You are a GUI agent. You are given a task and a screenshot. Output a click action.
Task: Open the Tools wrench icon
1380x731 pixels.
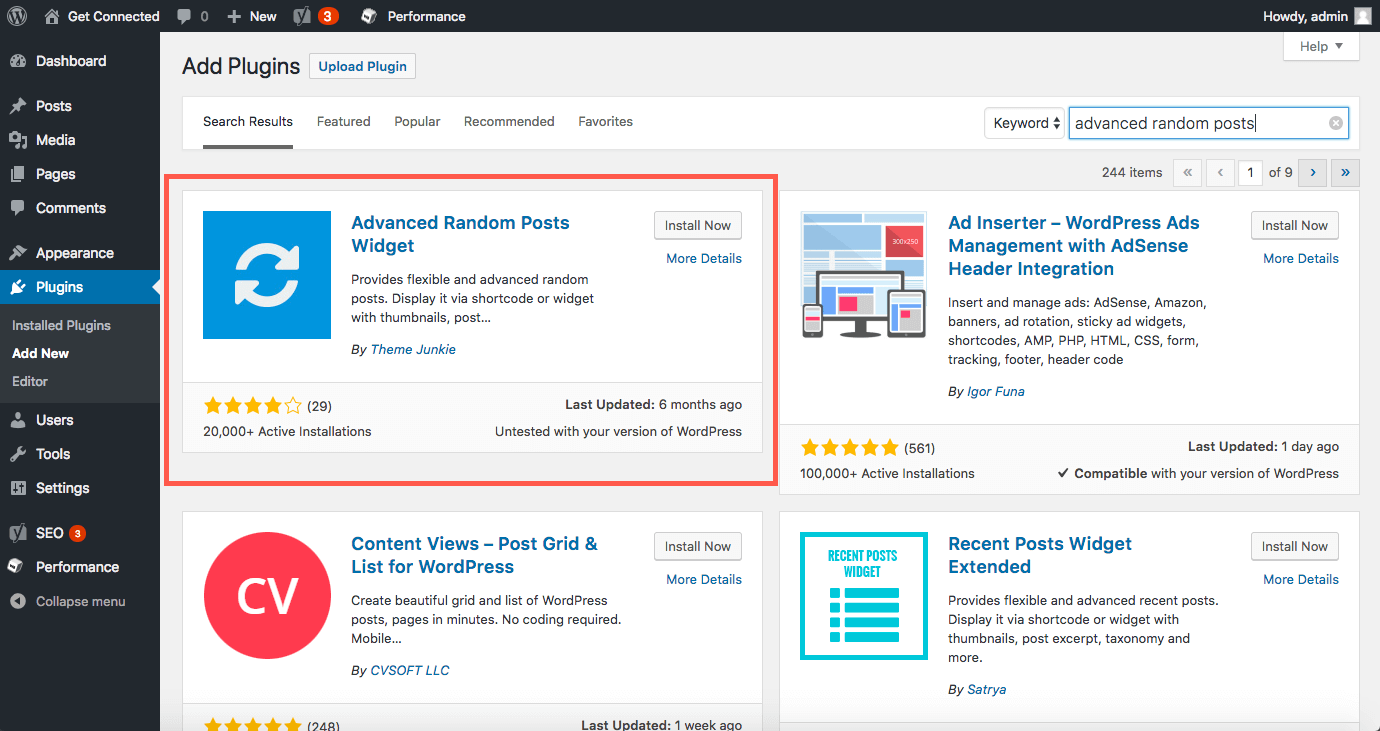(x=18, y=454)
